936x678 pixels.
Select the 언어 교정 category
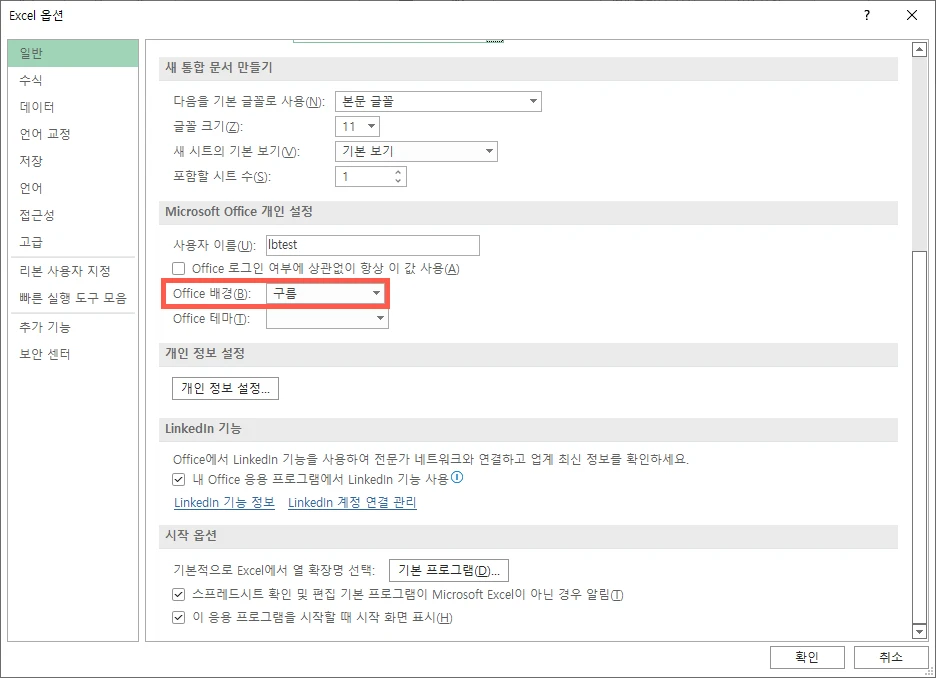pyautogui.click(x=73, y=134)
